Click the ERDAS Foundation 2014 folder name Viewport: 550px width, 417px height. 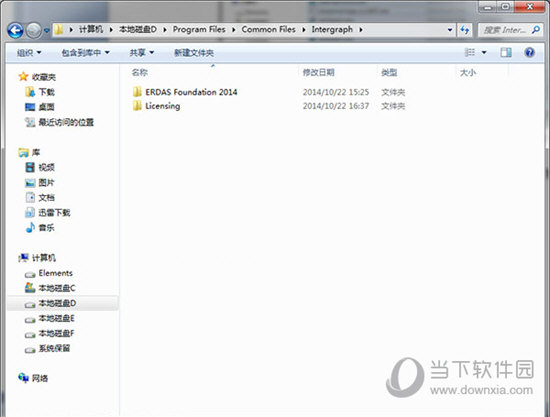191,92
